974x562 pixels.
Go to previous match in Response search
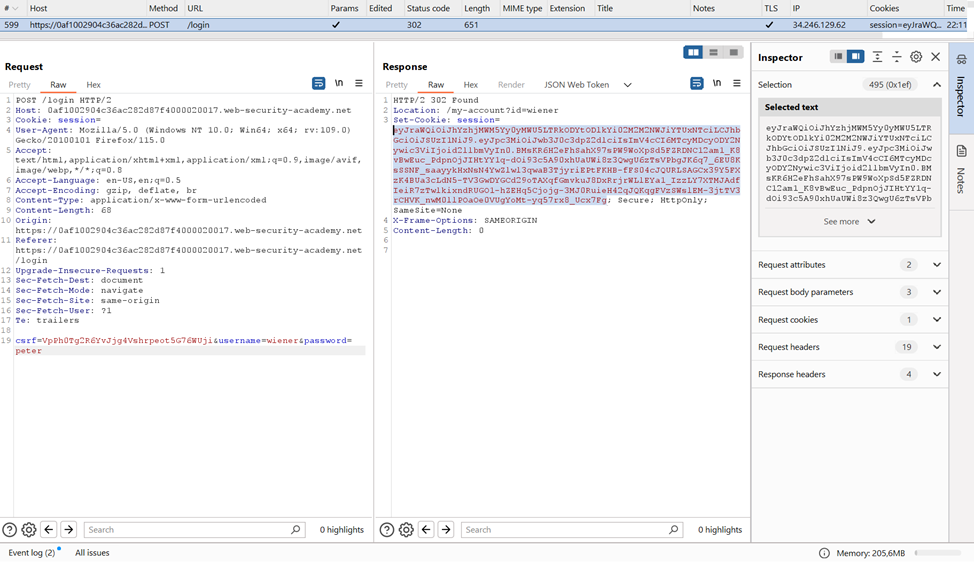[x=426, y=530]
